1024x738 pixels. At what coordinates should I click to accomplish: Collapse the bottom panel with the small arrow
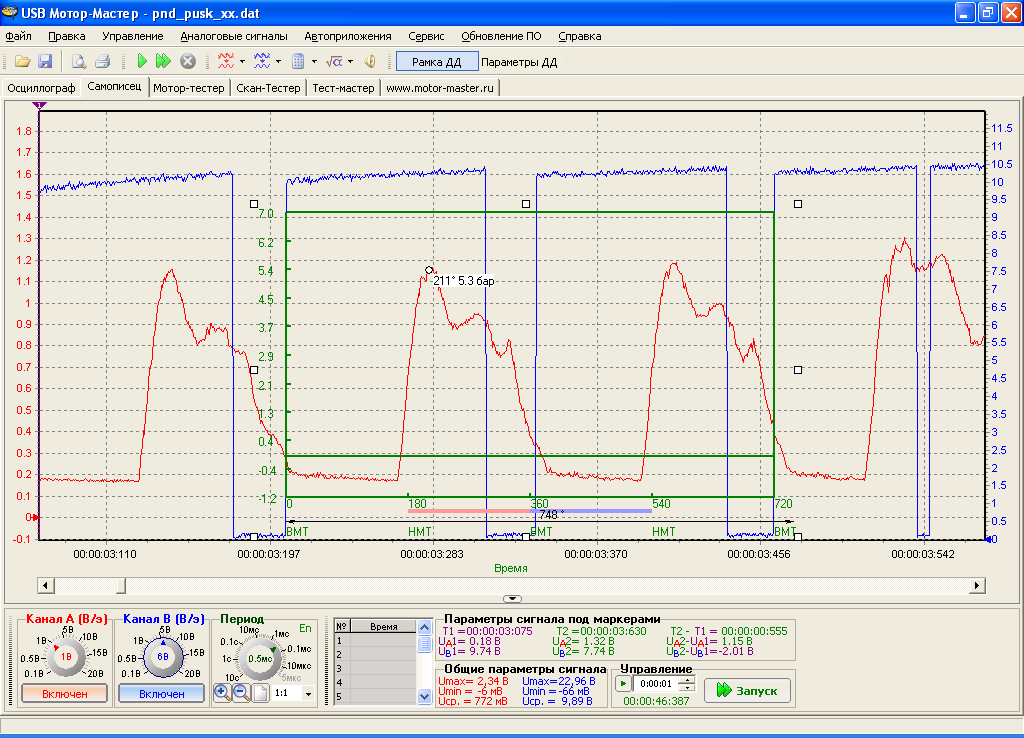pyautogui.click(x=512, y=599)
